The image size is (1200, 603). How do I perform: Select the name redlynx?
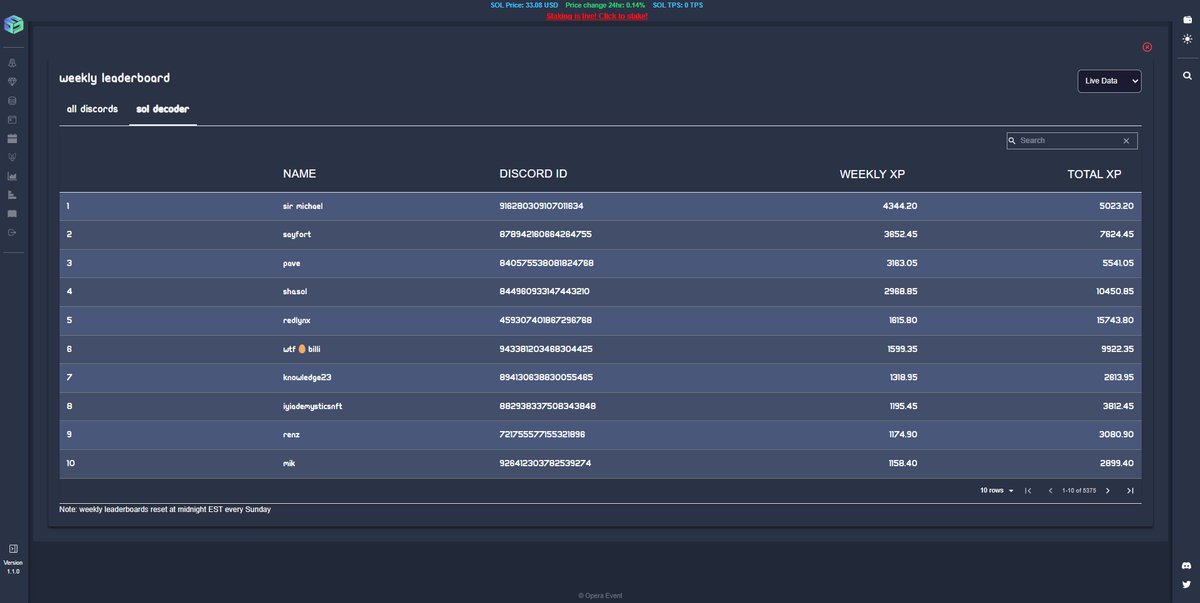298,320
